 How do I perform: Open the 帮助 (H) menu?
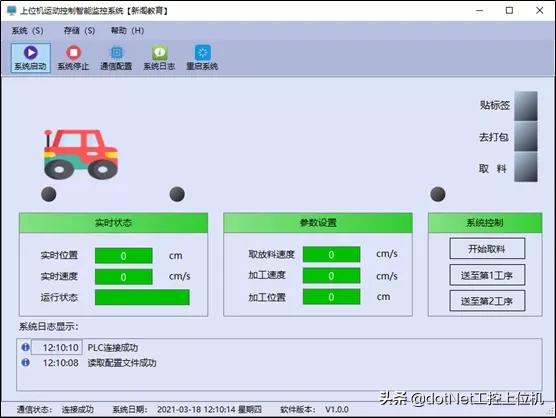(127, 31)
